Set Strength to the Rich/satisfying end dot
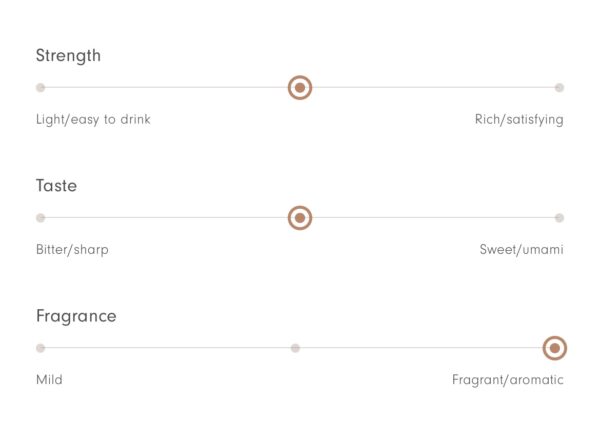600x441 pixels. point(559,88)
